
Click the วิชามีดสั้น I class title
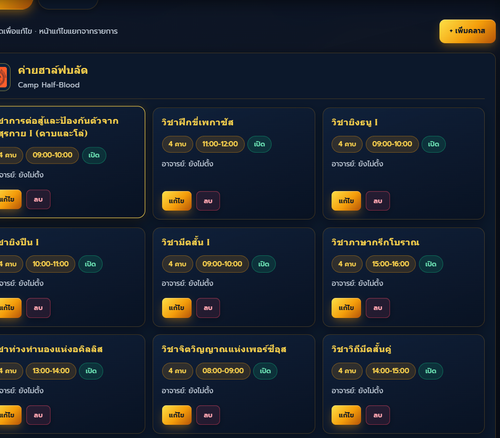(185, 242)
